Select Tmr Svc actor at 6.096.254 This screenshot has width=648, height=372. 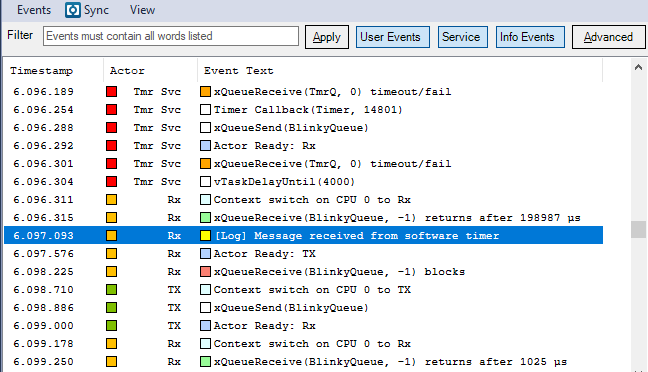[x=157, y=110]
